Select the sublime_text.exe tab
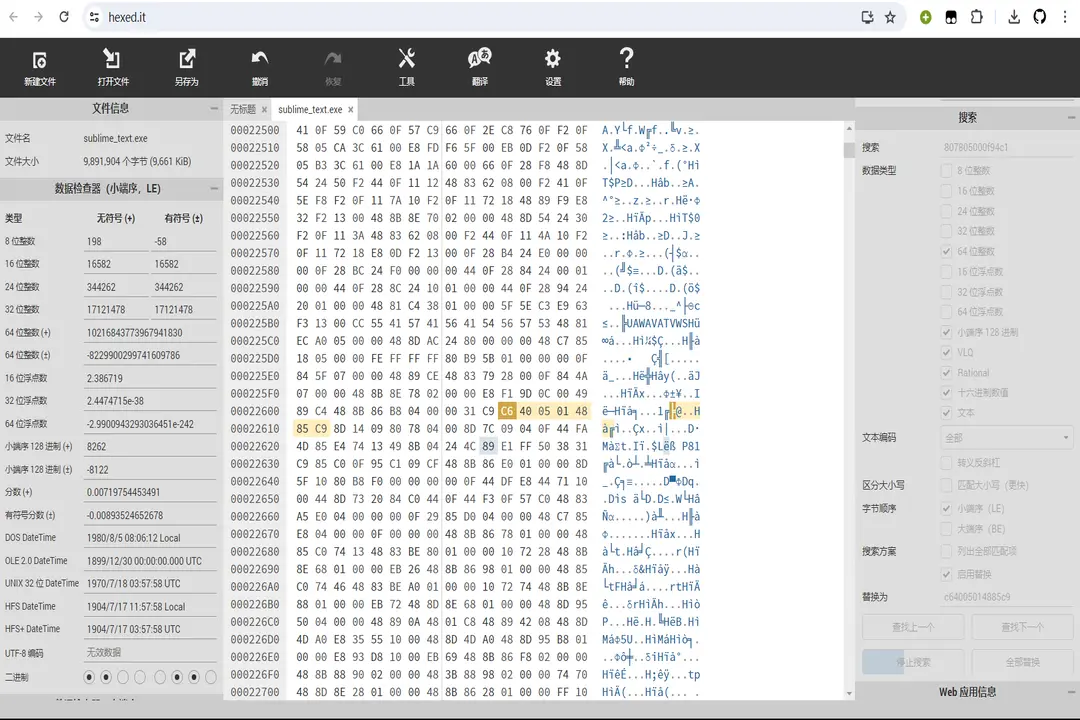This screenshot has height=720, width=1080. coord(310,109)
